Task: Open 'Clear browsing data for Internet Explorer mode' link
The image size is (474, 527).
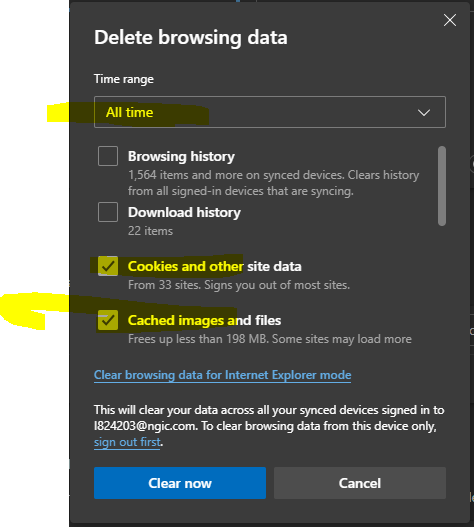Action: click(223, 375)
